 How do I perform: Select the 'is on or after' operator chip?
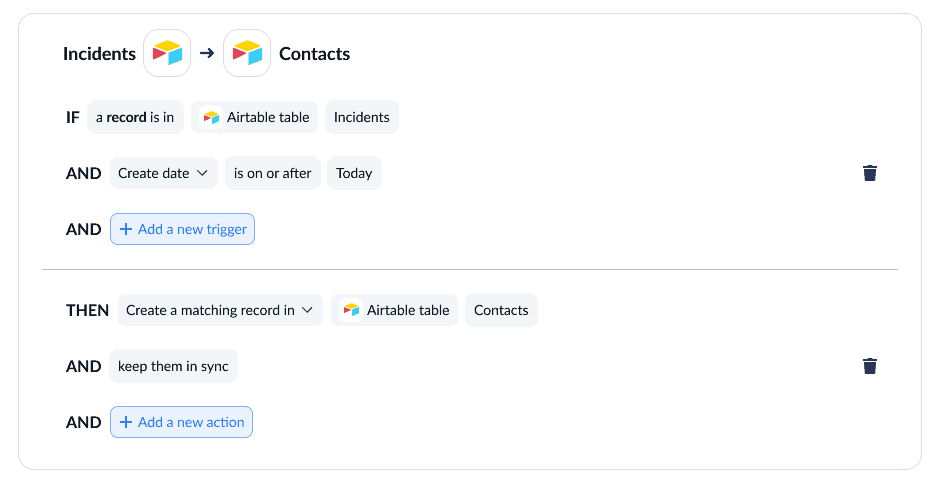click(273, 173)
